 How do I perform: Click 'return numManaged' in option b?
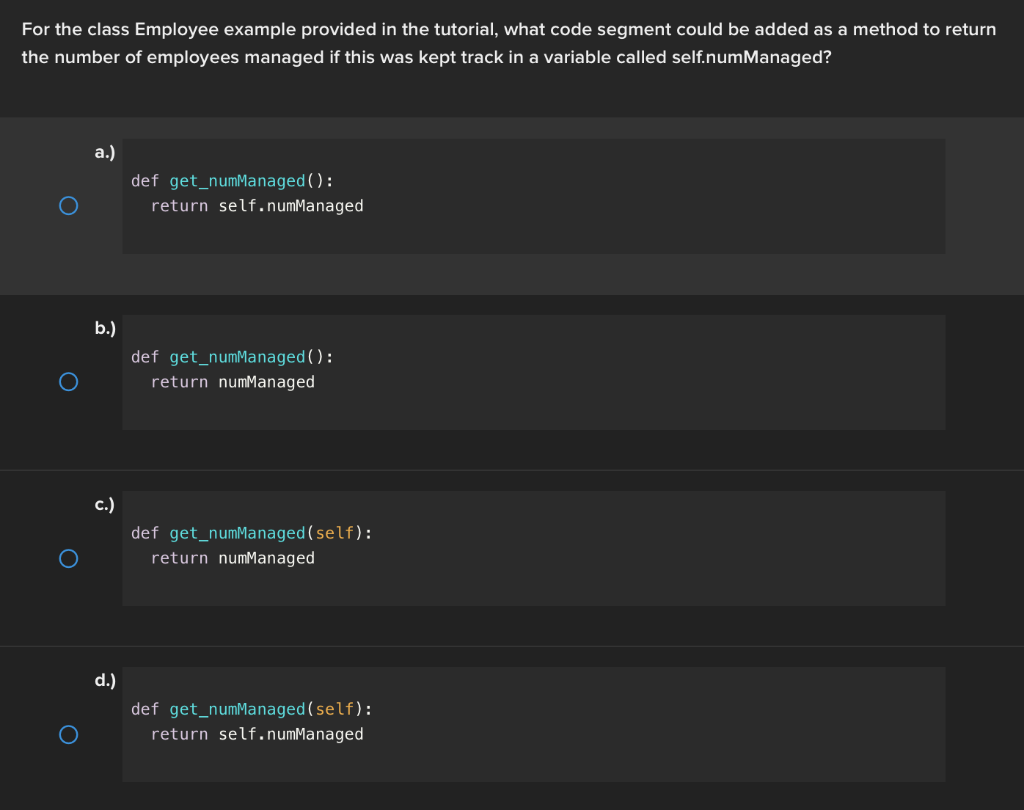coord(232,382)
